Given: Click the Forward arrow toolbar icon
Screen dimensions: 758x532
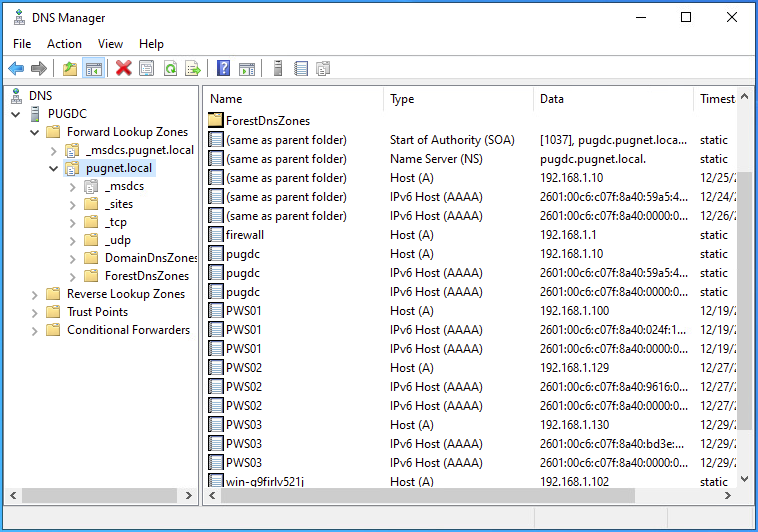Looking at the screenshot, I should (x=39, y=69).
